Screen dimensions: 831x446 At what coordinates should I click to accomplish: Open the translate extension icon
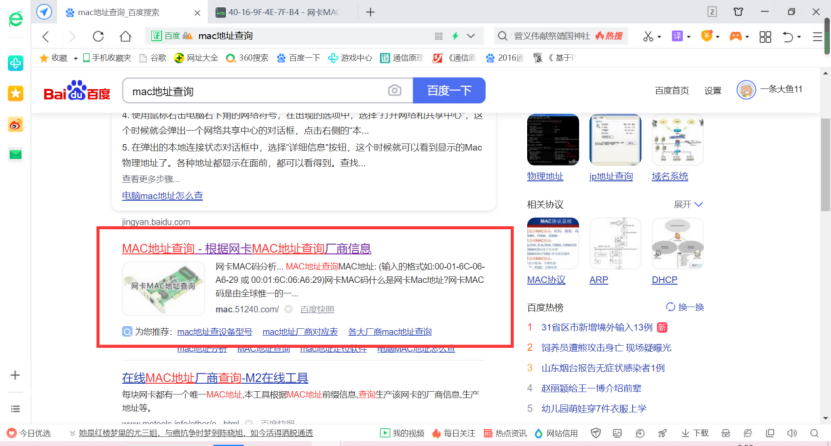click(677, 36)
